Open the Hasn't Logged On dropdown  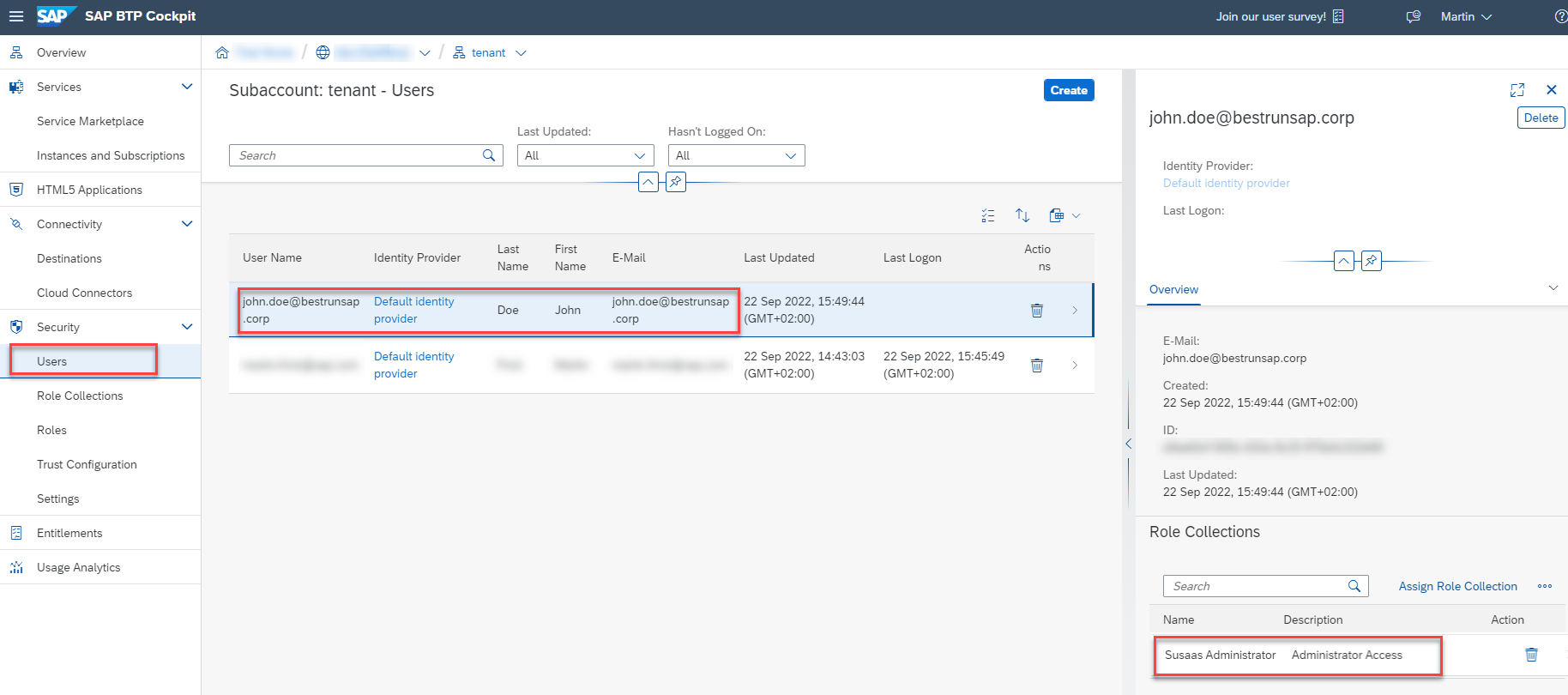[x=737, y=155]
